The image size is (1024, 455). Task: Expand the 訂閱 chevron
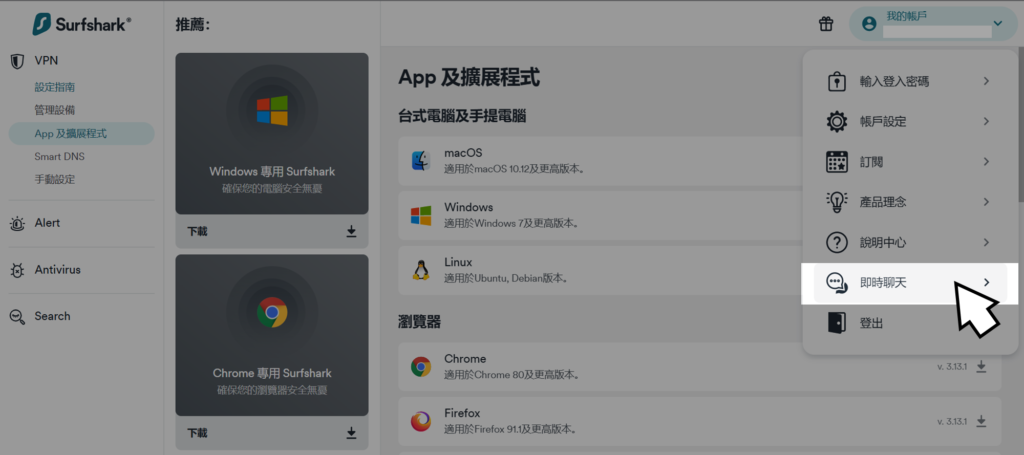point(986,161)
